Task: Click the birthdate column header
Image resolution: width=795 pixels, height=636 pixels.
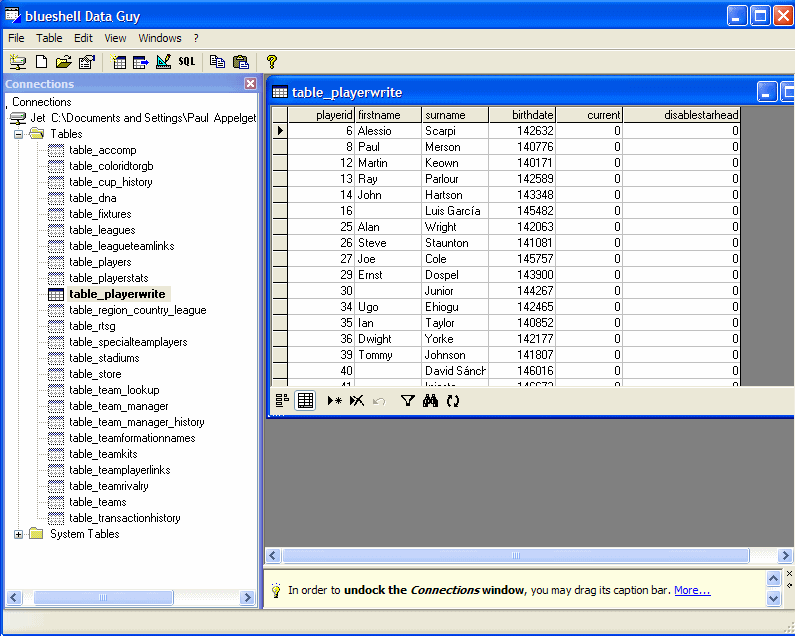Action: (x=522, y=115)
